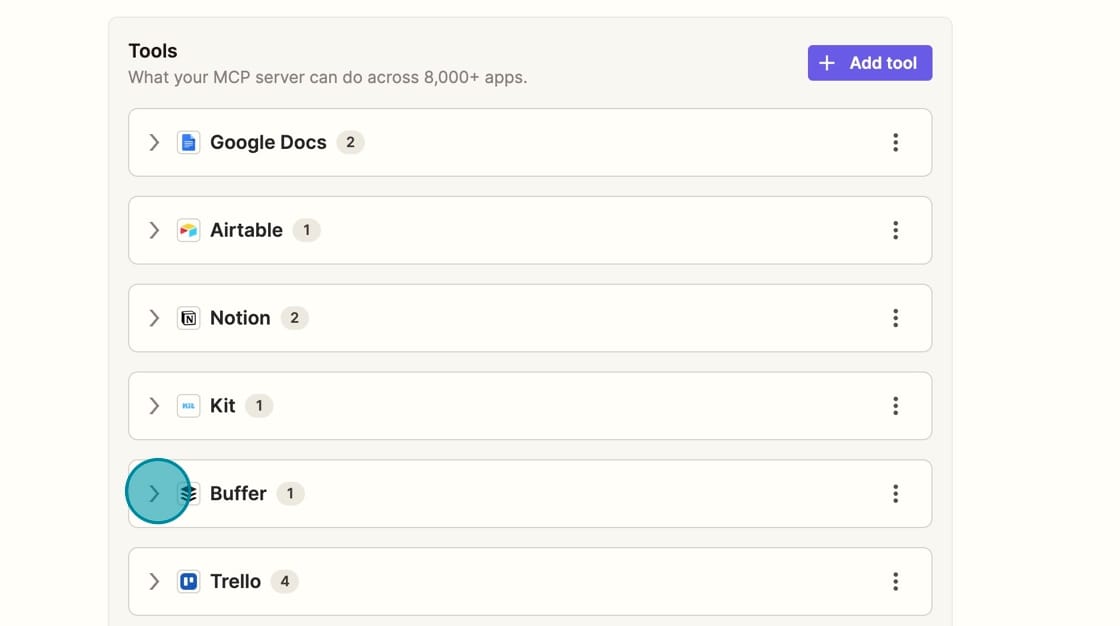Click the Airtable label
The image size is (1120, 626).
(x=246, y=230)
